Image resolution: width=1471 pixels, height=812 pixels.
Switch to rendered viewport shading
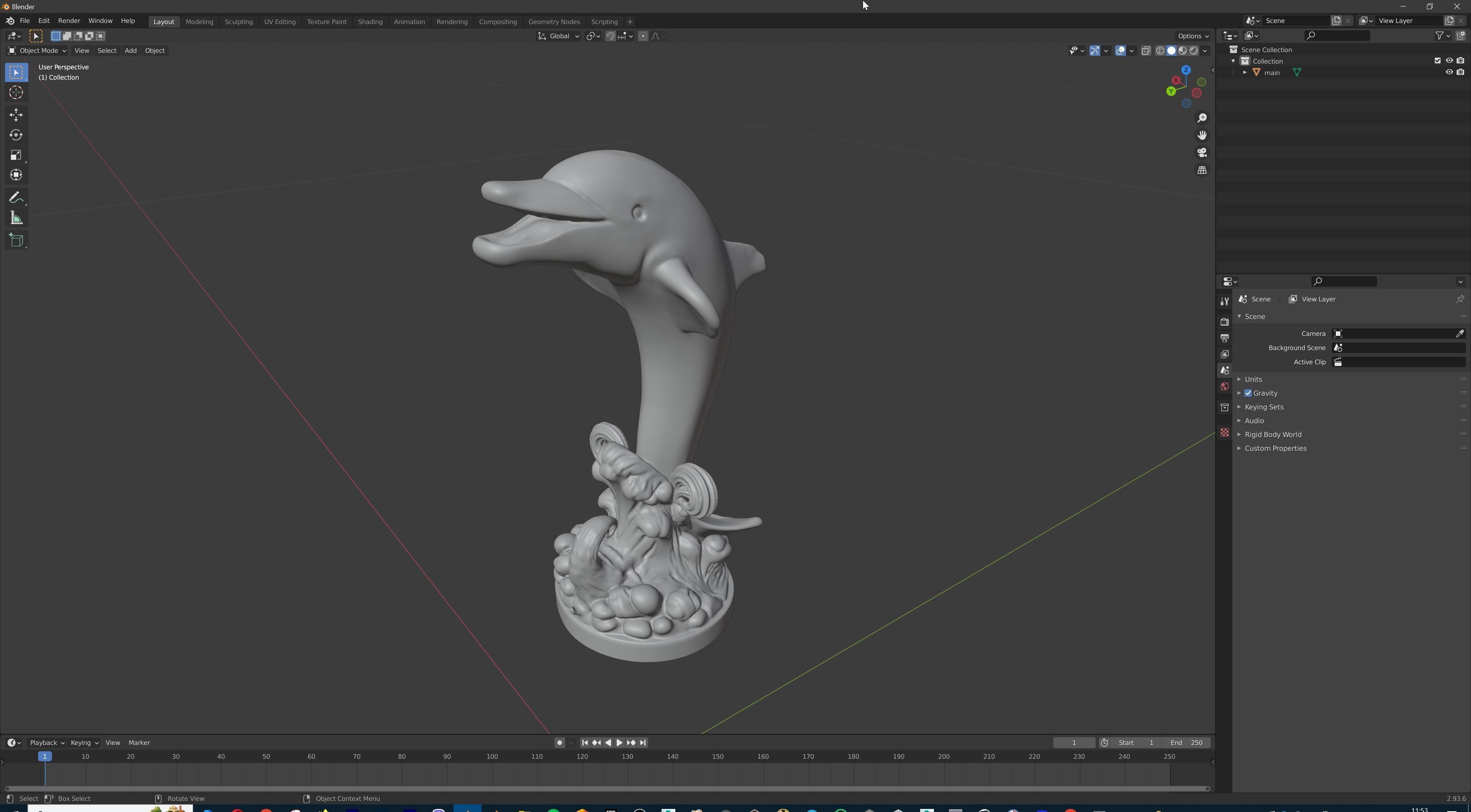point(1194,51)
